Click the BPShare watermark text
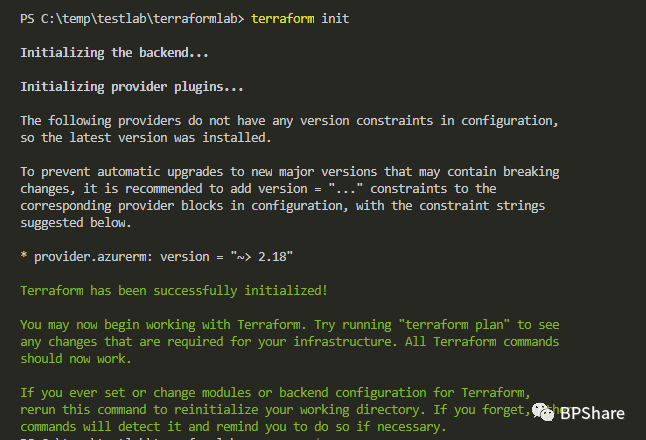Image resolution: width=646 pixels, height=440 pixels. pos(592,413)
